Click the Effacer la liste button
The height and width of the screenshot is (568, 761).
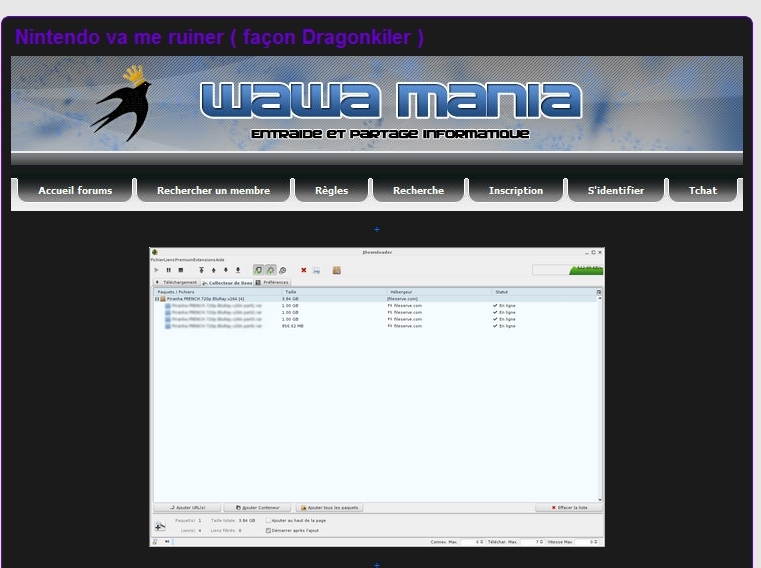tap(569, 508)
